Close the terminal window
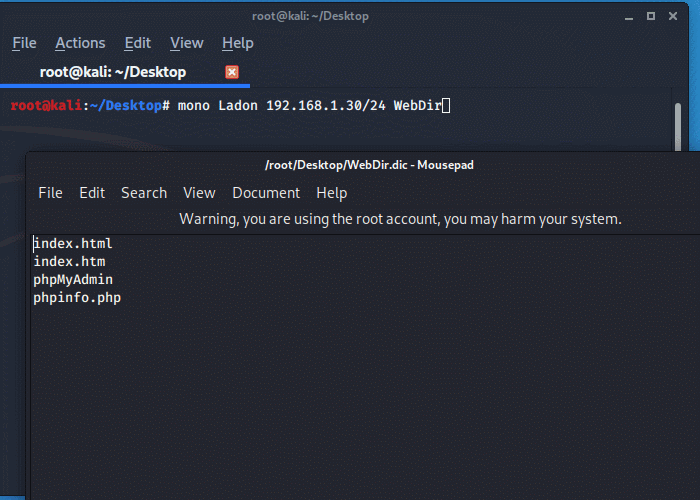Viewport: 700px width, 500px height. pos(673,17)
